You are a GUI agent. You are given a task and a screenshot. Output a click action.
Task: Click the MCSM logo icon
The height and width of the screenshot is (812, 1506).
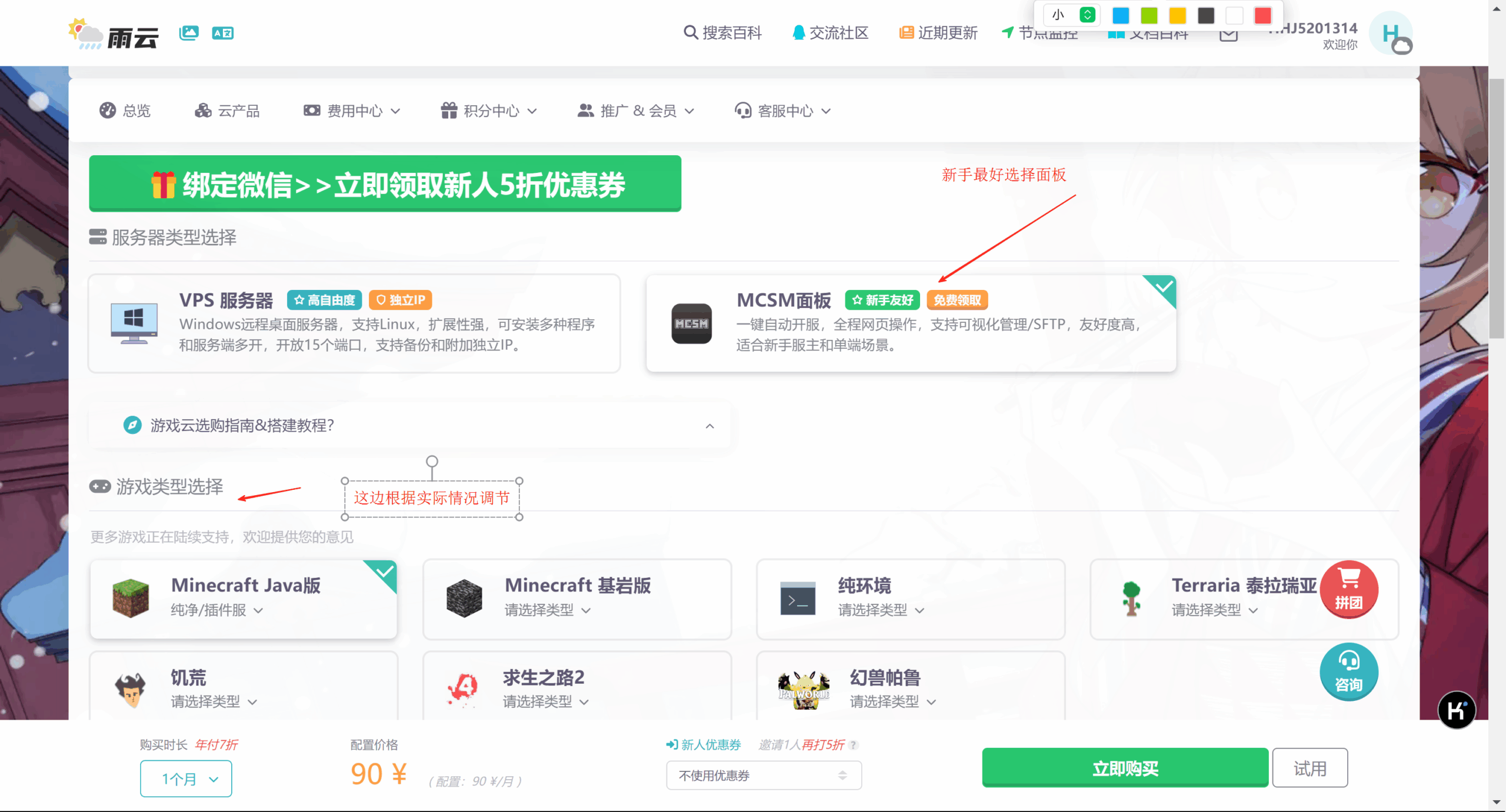pos(692,323)
